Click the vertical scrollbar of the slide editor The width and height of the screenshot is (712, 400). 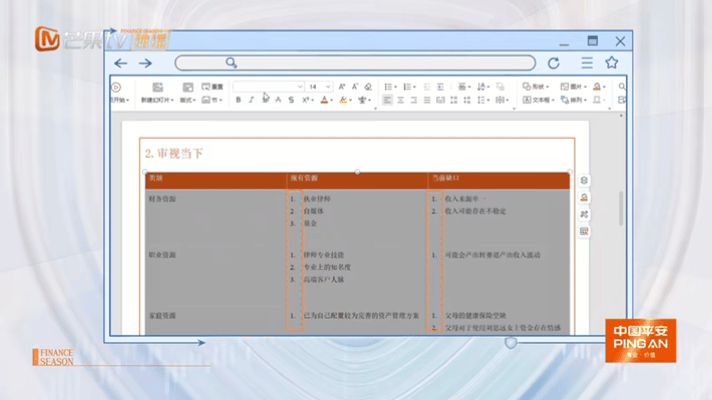[x=621, y=209]
